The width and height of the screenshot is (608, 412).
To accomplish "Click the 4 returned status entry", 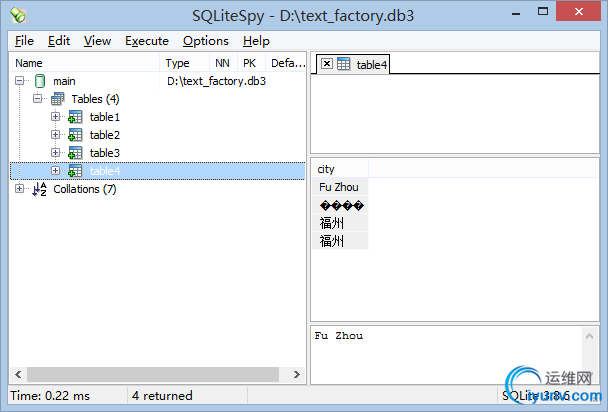I will pos(162,396).
